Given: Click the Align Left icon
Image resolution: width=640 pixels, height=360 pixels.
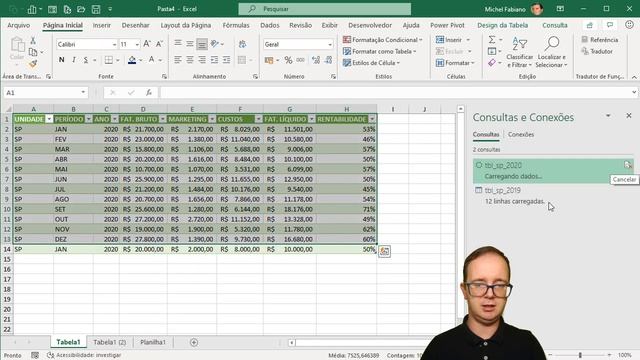Looking at the screenshot, I should coord(178,60).
